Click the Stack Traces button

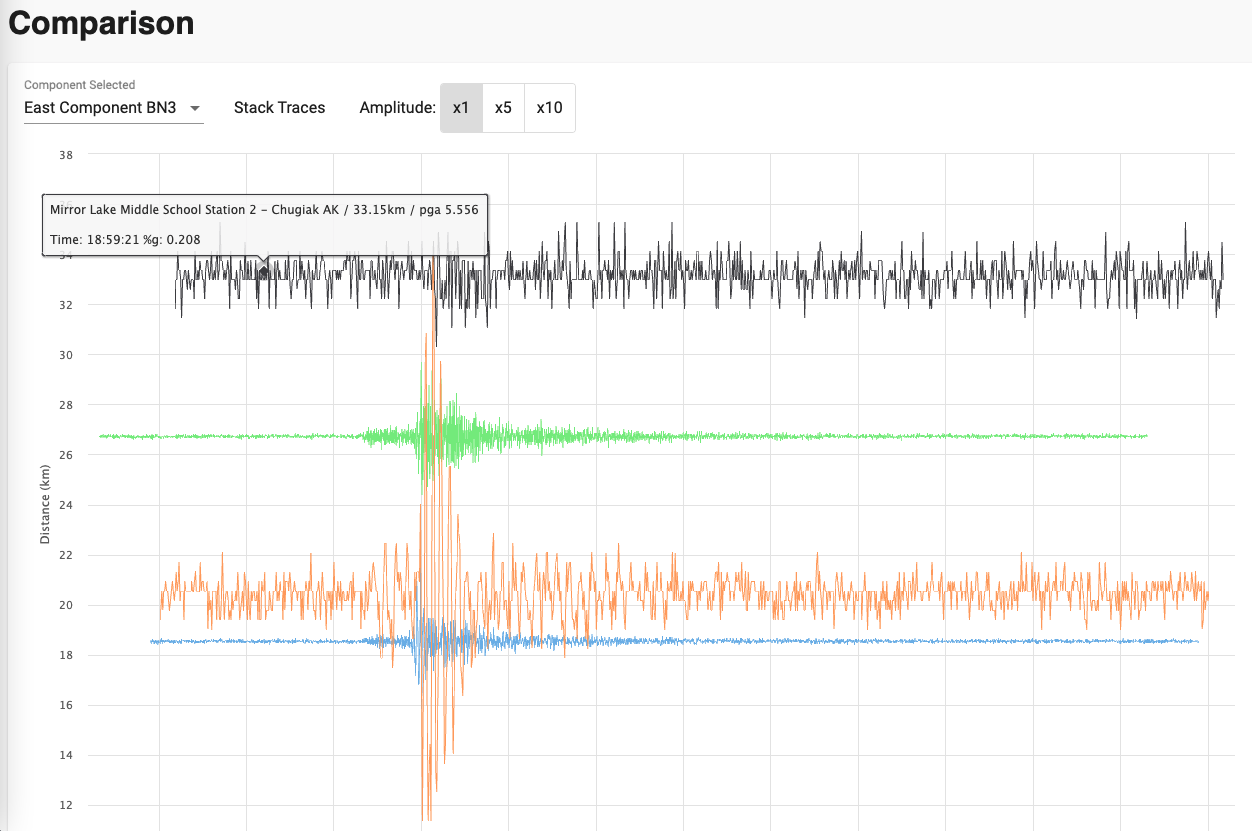click(279, 107)
